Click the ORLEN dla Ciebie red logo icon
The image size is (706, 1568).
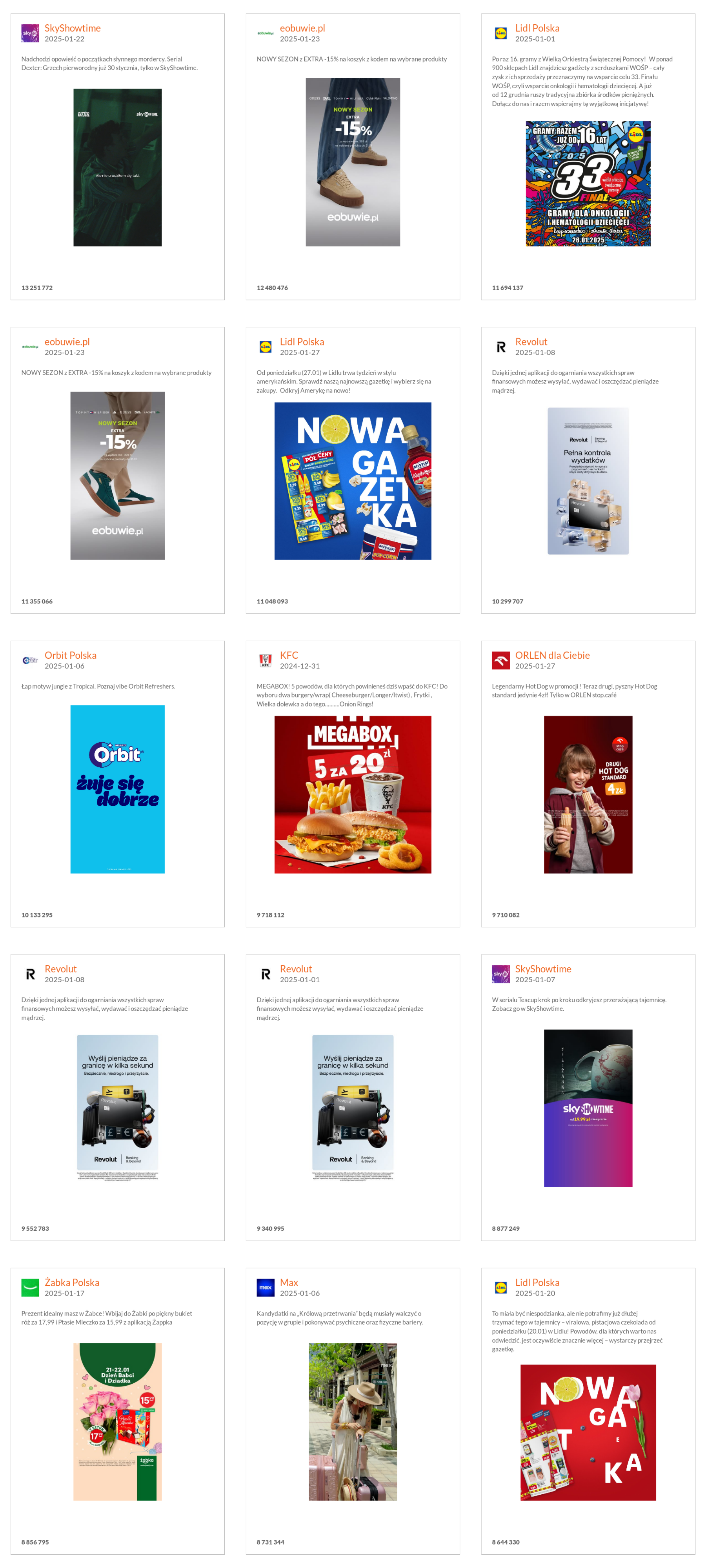(x=501, y=660)
